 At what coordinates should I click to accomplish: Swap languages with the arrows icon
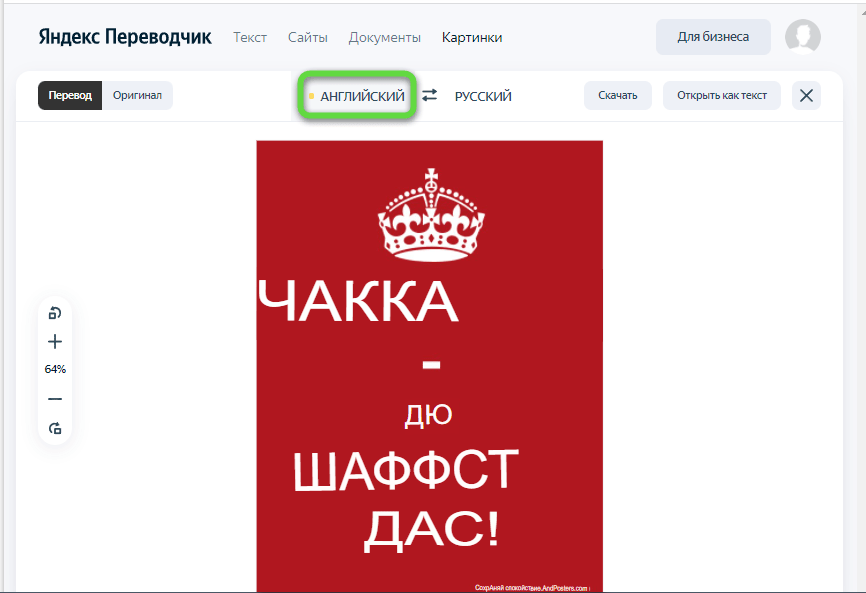(430, 96)
